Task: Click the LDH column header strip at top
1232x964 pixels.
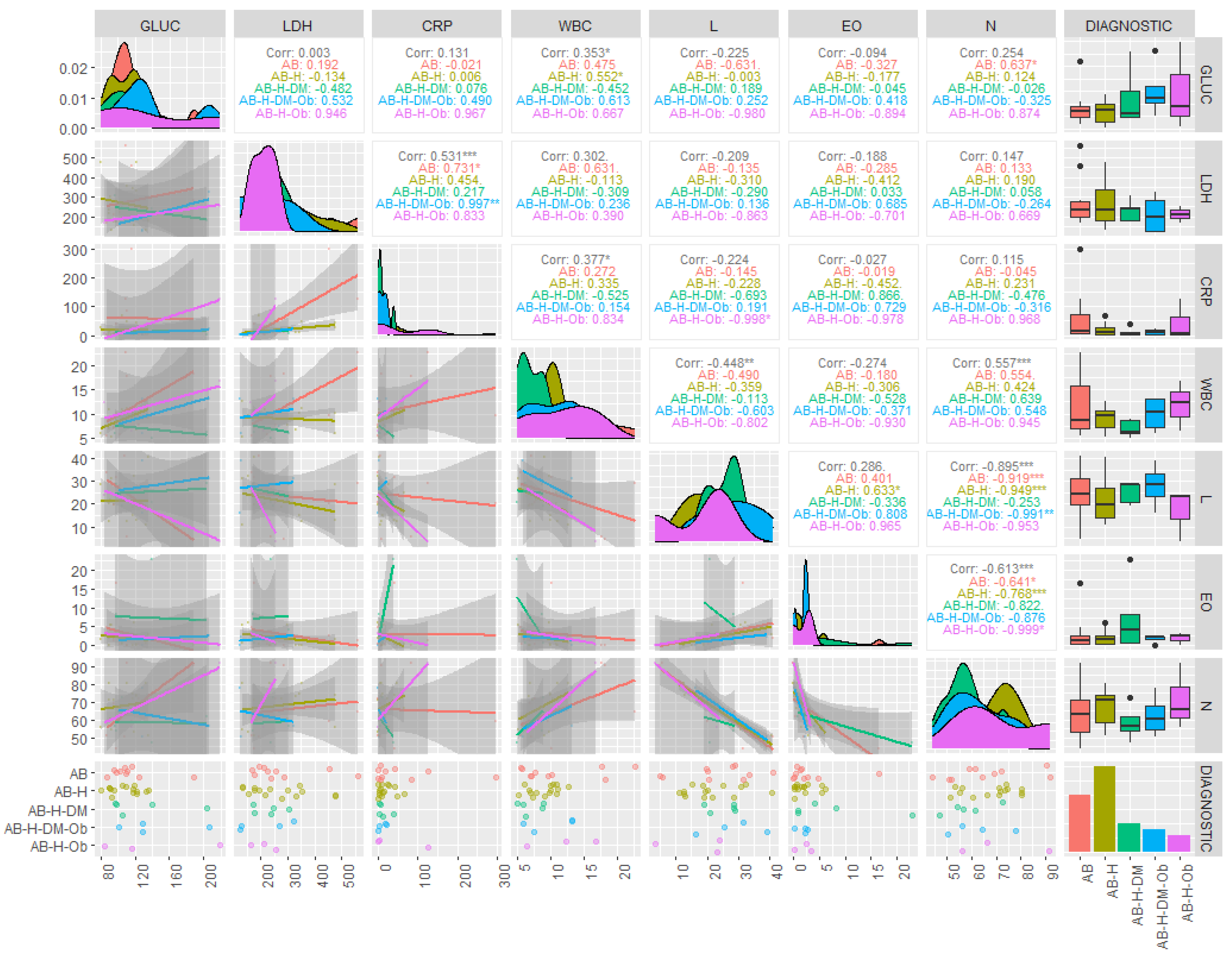Action: point(298,25)
